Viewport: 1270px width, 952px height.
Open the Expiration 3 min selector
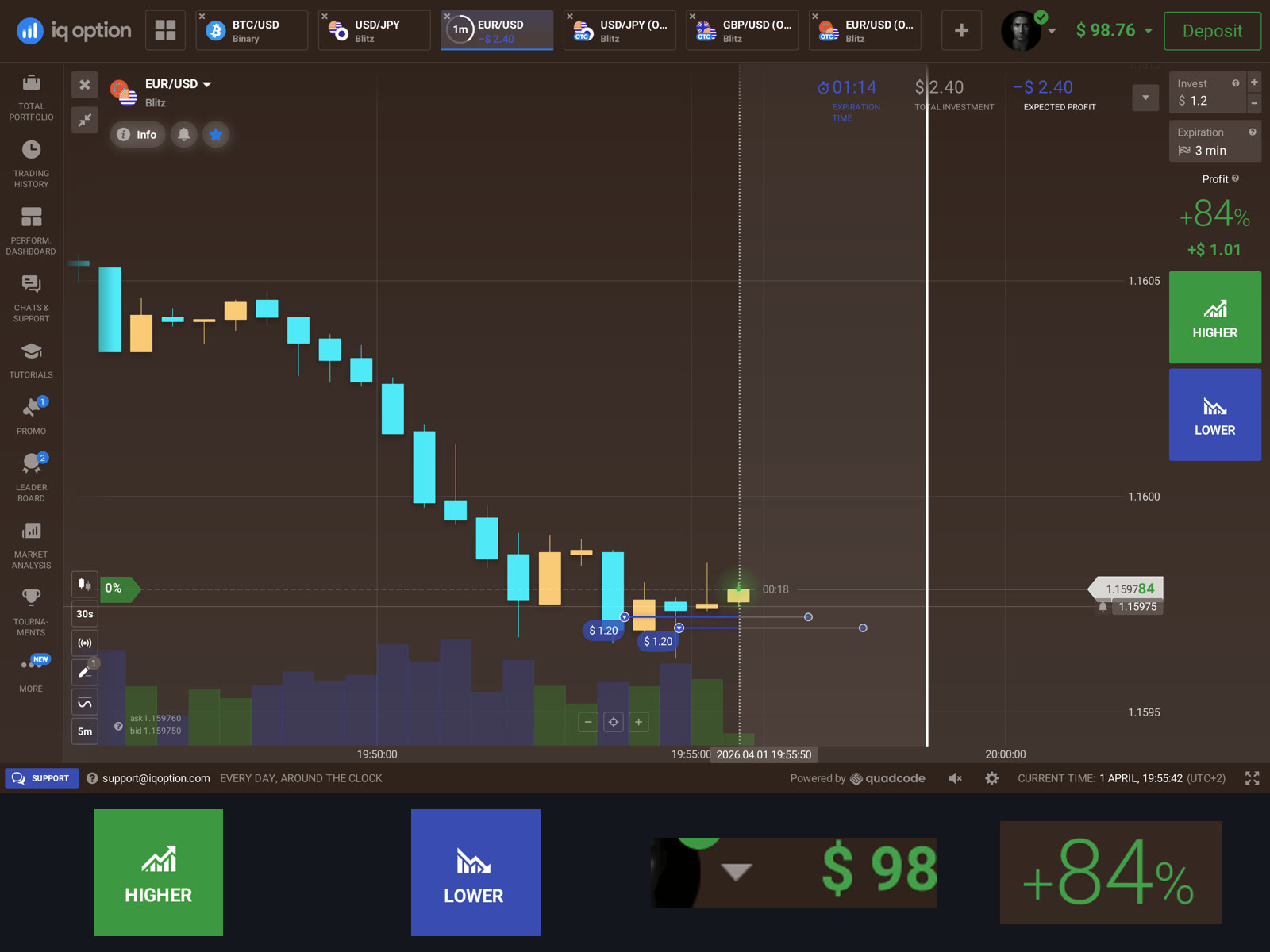click(x=1214, y=141)
